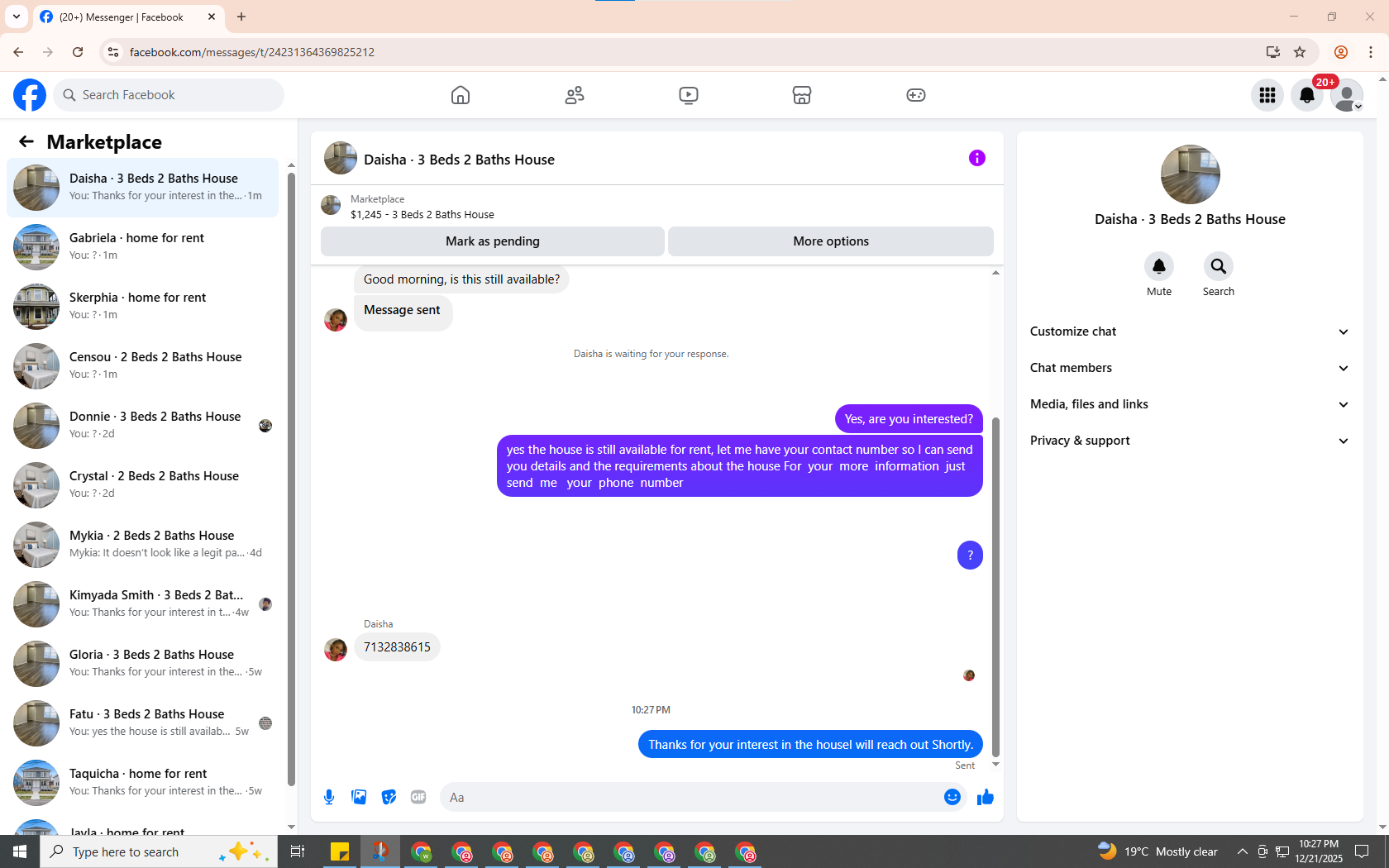Search in conversation via magnifier icon
The image size is (1389, 868).
[1219, 266]
